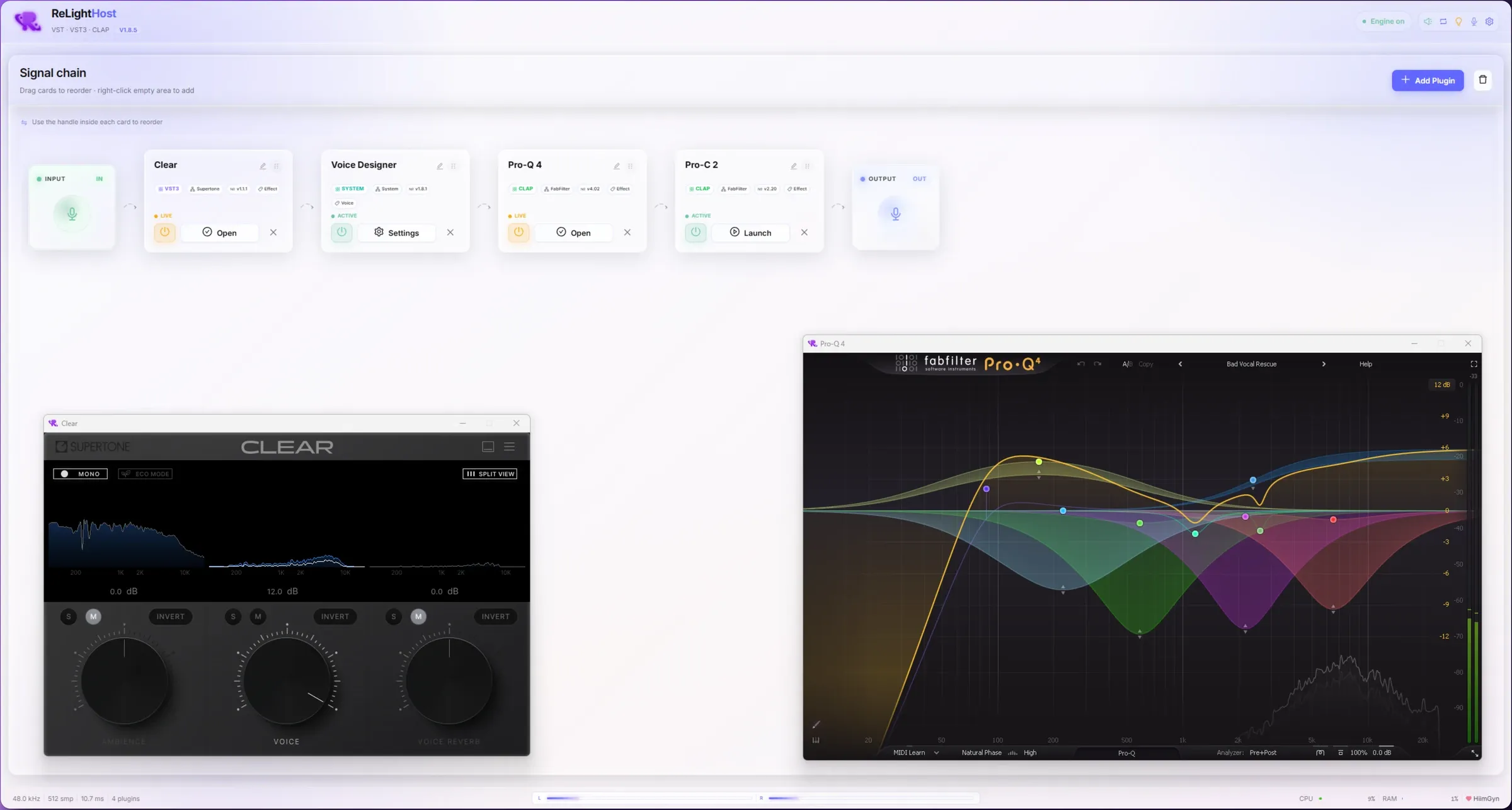Image resolution: width=1512 pixels, height=810 pixels.
Task: Click the OUTPUT microphone icon
Action: point(895,214)
